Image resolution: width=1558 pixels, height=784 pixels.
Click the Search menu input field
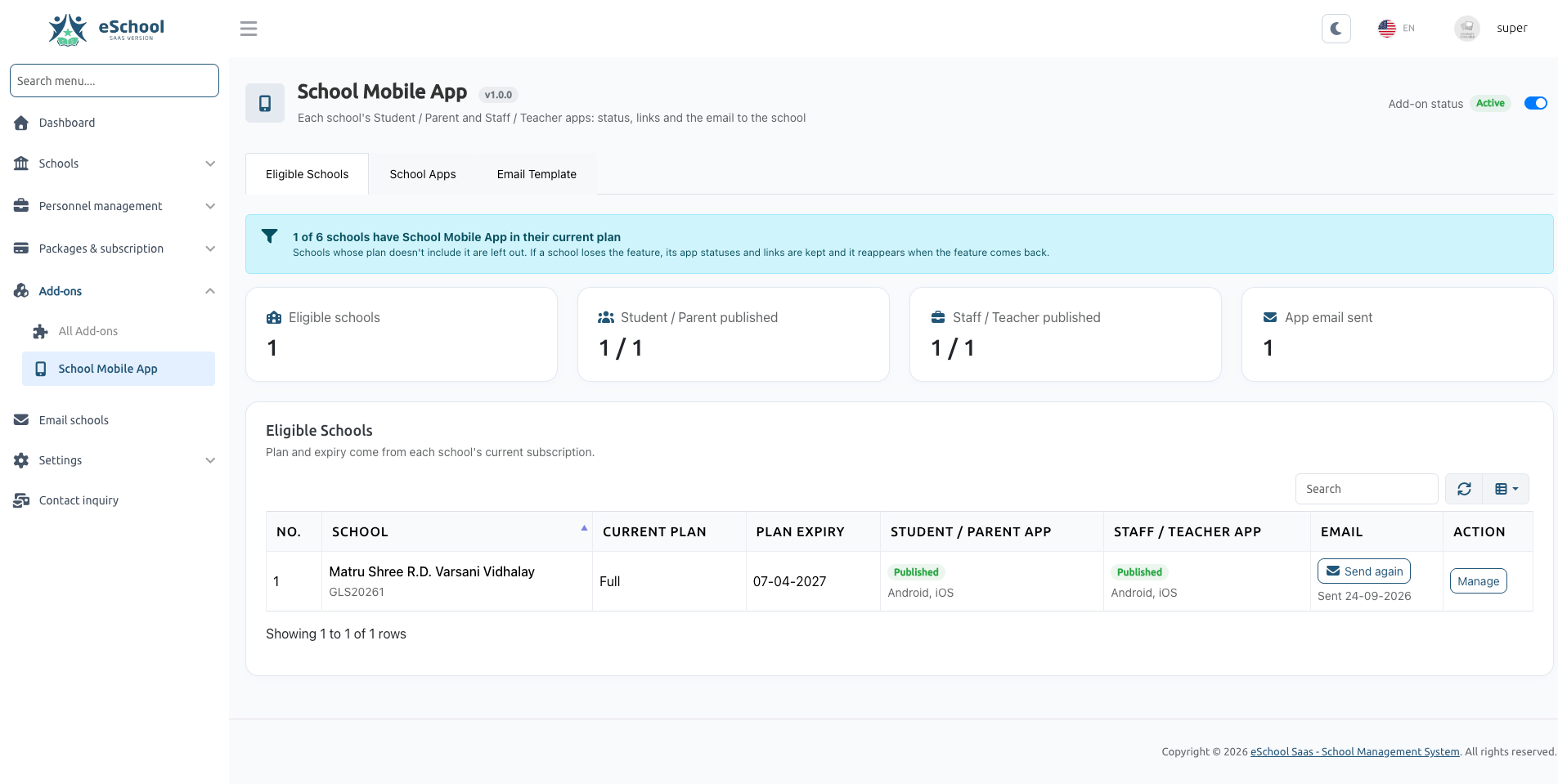pos(114,81)
